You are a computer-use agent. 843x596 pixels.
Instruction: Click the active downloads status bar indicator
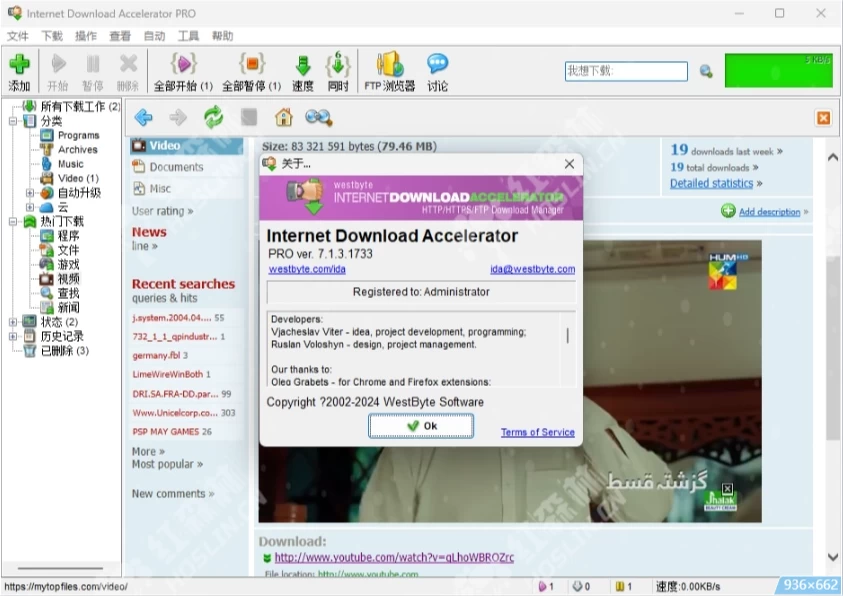(x=546, y=586)
